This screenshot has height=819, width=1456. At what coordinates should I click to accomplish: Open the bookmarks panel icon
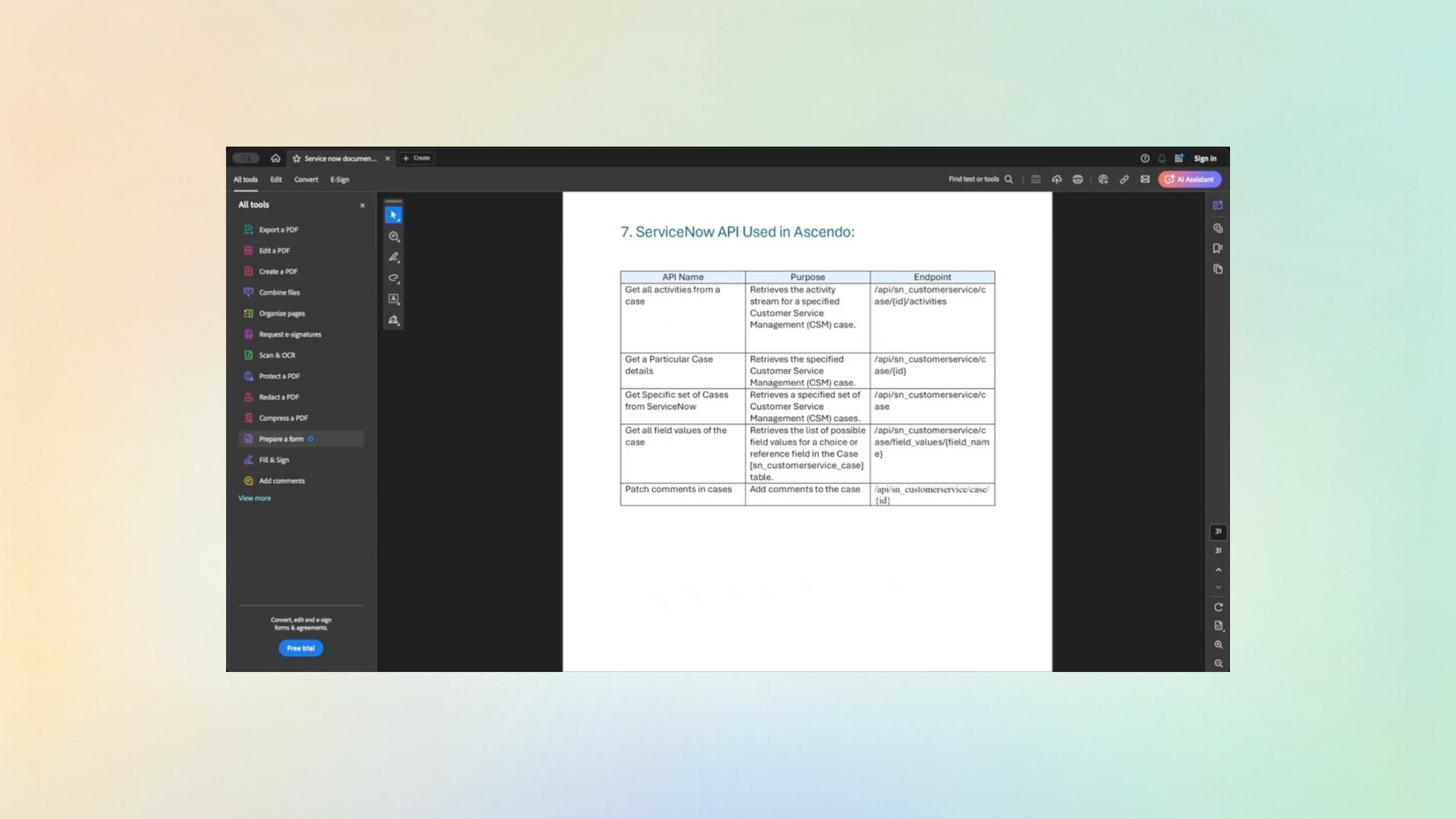pos(1218,249)
